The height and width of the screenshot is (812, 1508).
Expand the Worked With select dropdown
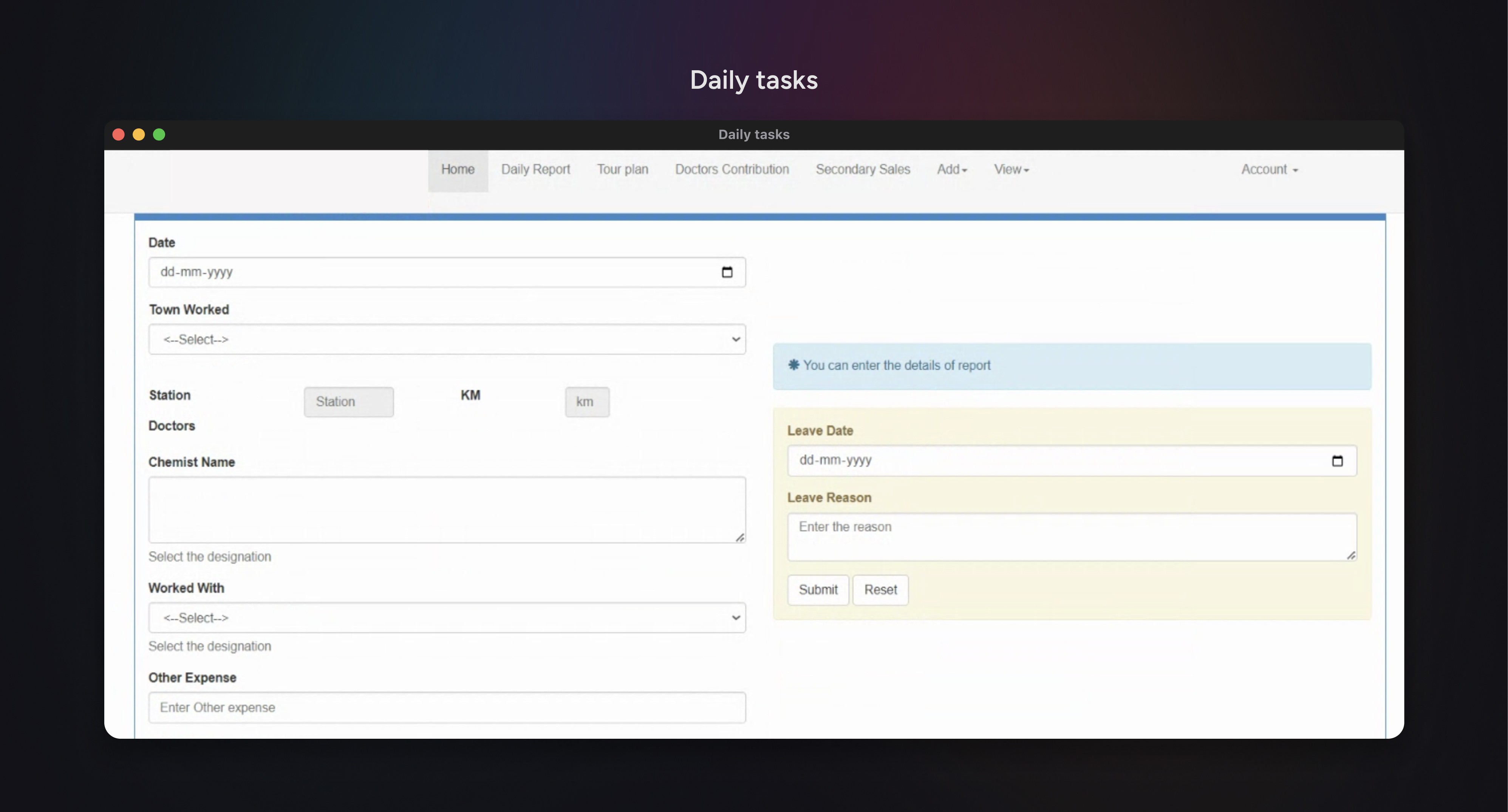447,618
